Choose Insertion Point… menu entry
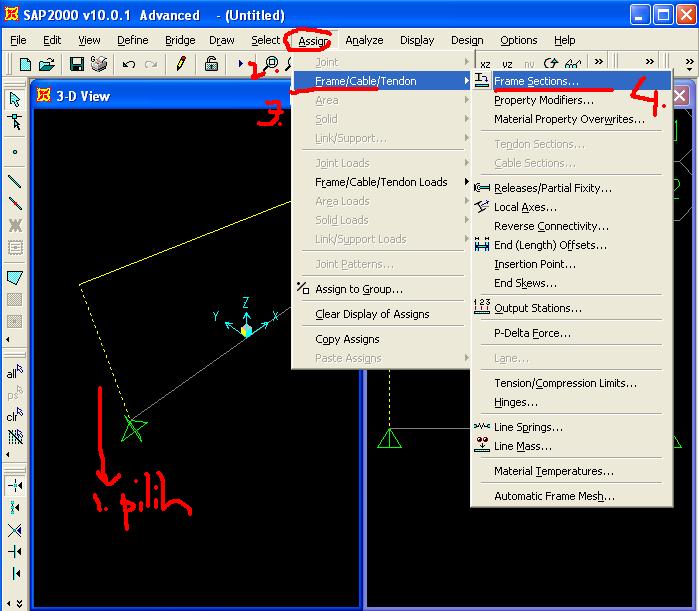 (572, 264)
